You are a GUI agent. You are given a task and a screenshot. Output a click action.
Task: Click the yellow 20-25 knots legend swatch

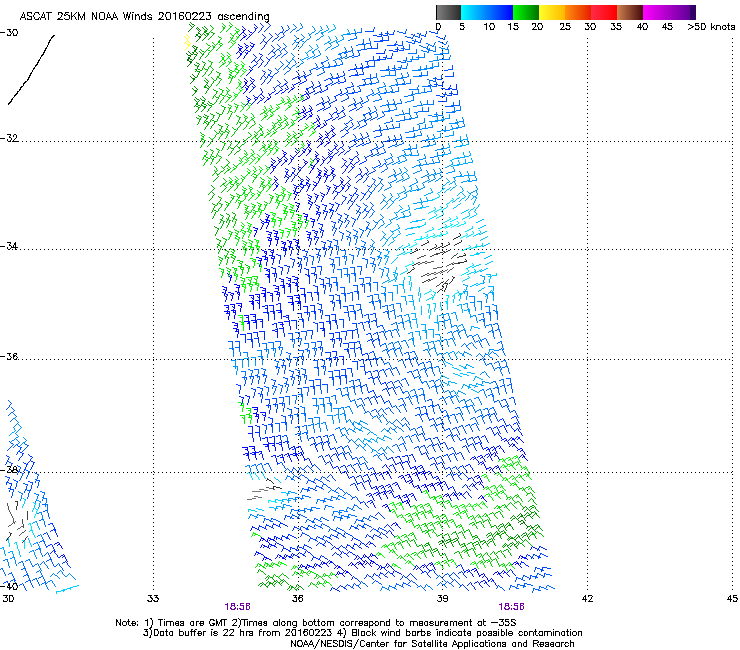(x=552, y=12)
